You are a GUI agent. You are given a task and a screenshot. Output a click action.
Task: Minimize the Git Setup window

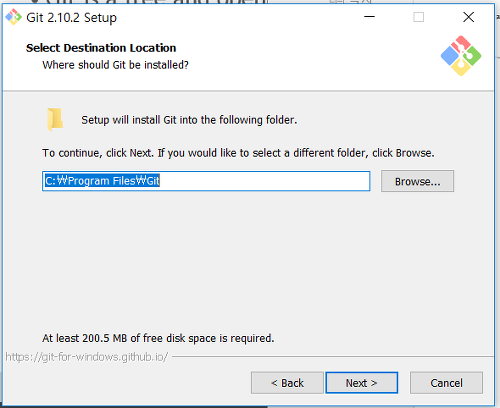pyautogui.click(x=369, y=17)
